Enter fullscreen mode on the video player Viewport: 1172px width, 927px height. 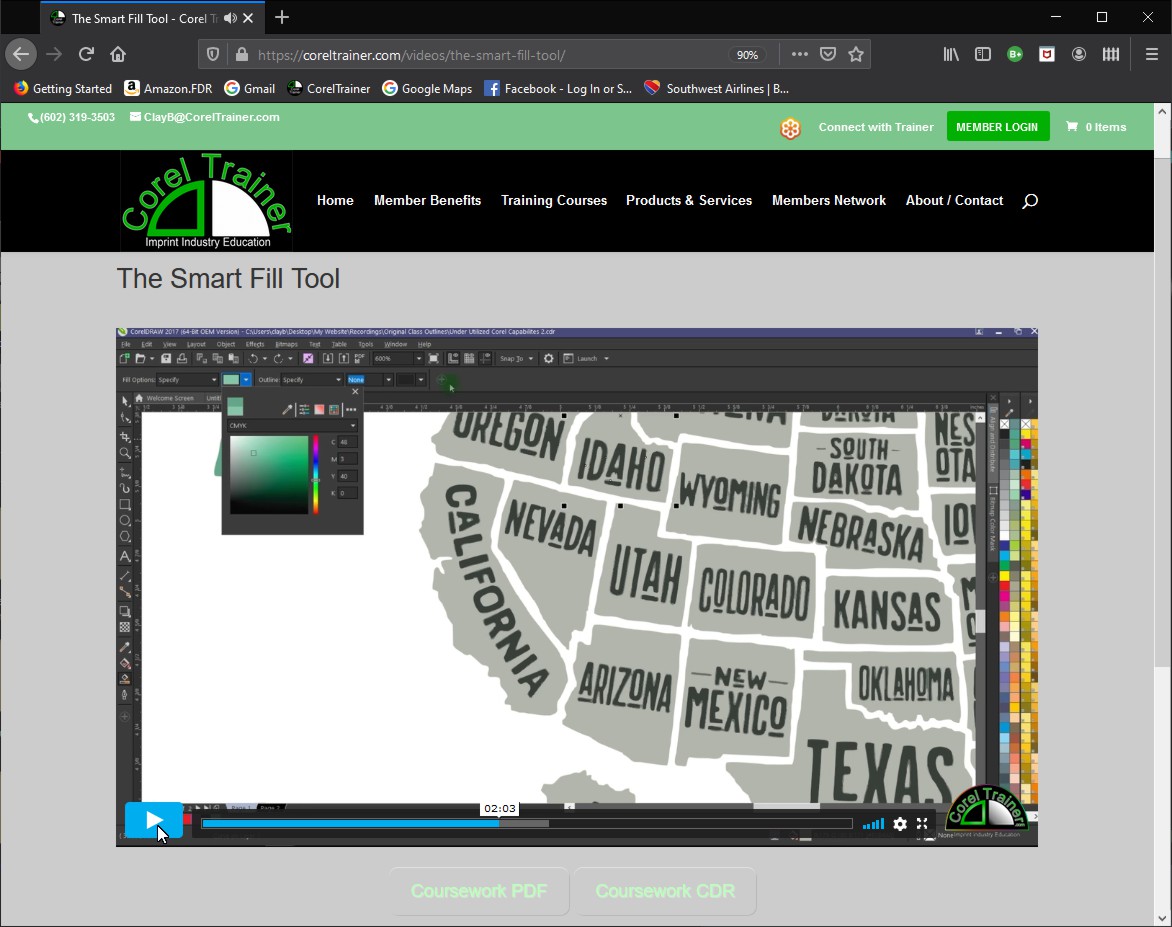(922, 824)
